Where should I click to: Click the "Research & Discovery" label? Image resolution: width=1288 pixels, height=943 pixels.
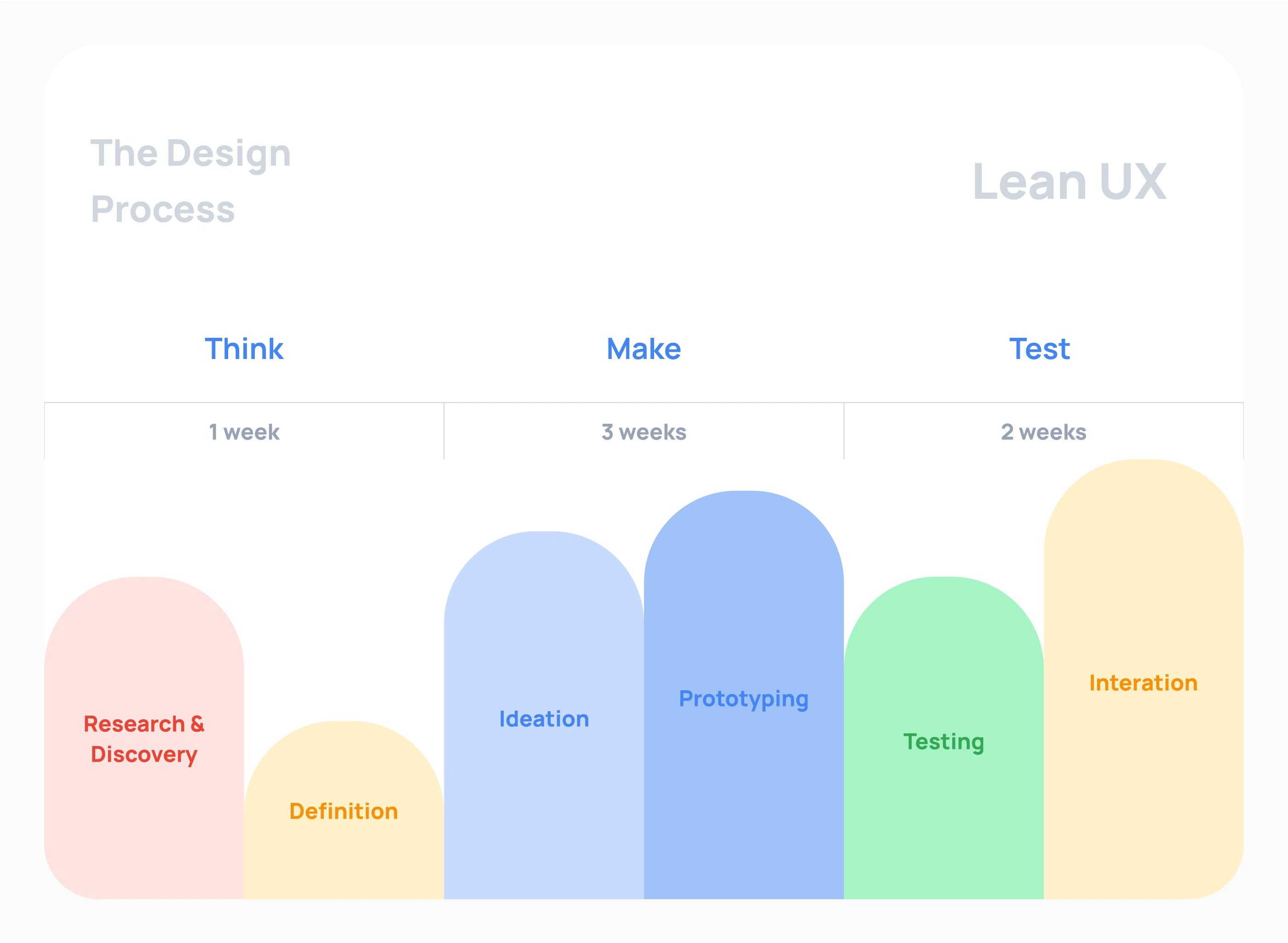click(x=144, y=739)
